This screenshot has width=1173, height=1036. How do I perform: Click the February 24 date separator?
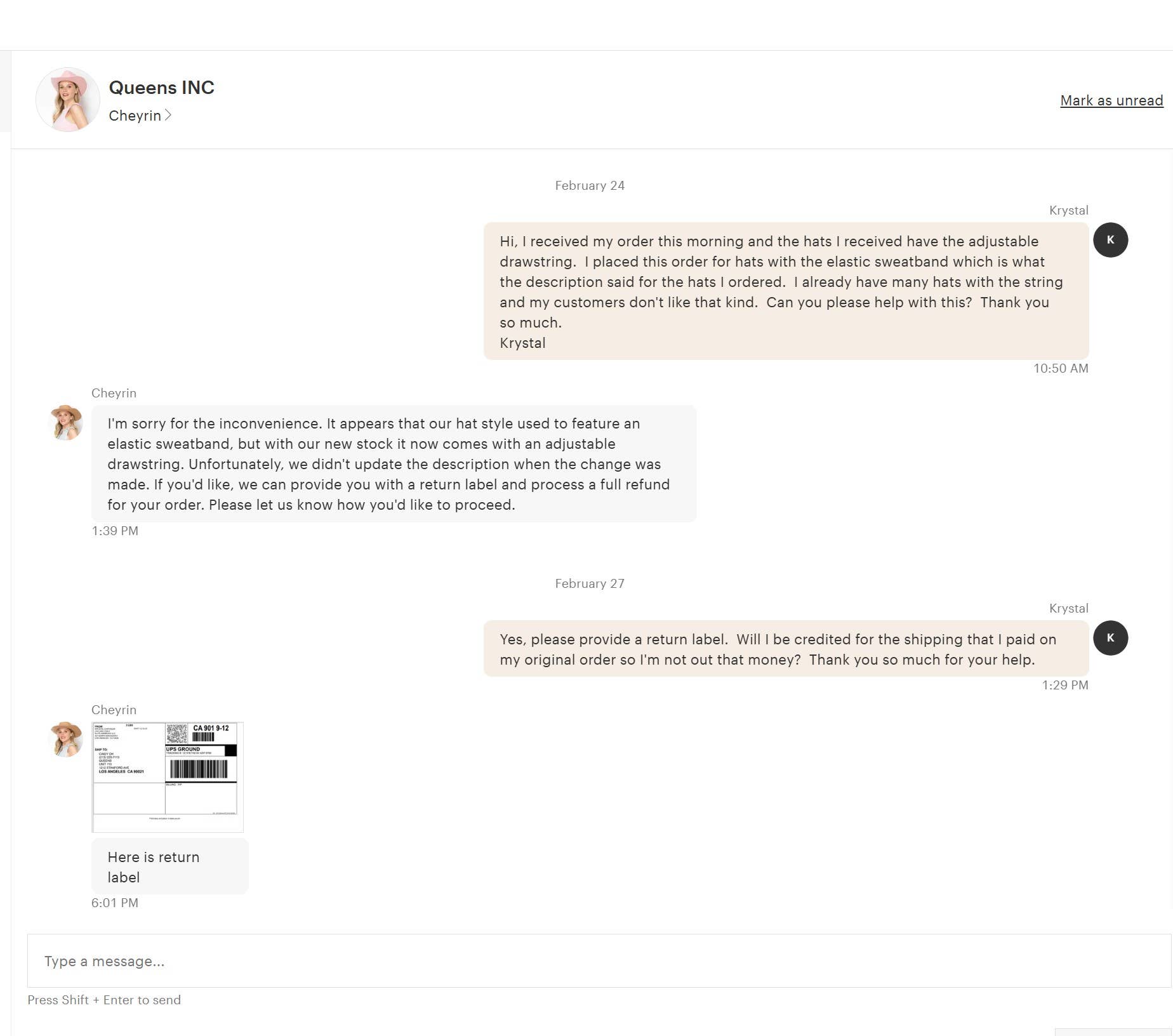[590, 185]
